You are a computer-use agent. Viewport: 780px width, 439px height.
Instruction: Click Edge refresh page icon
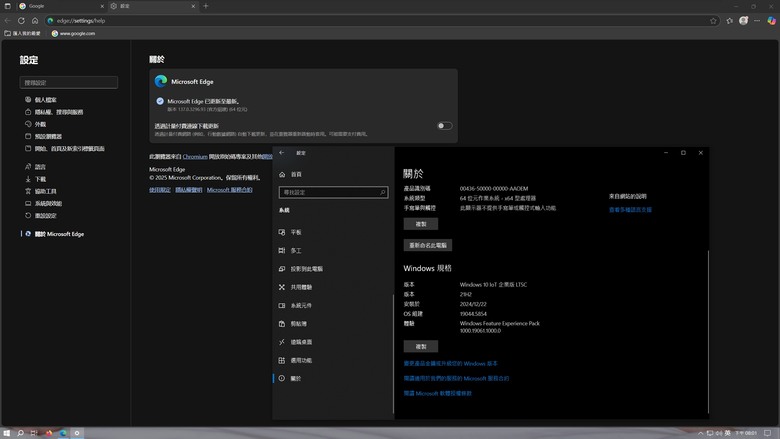click(x=21, y=21)
